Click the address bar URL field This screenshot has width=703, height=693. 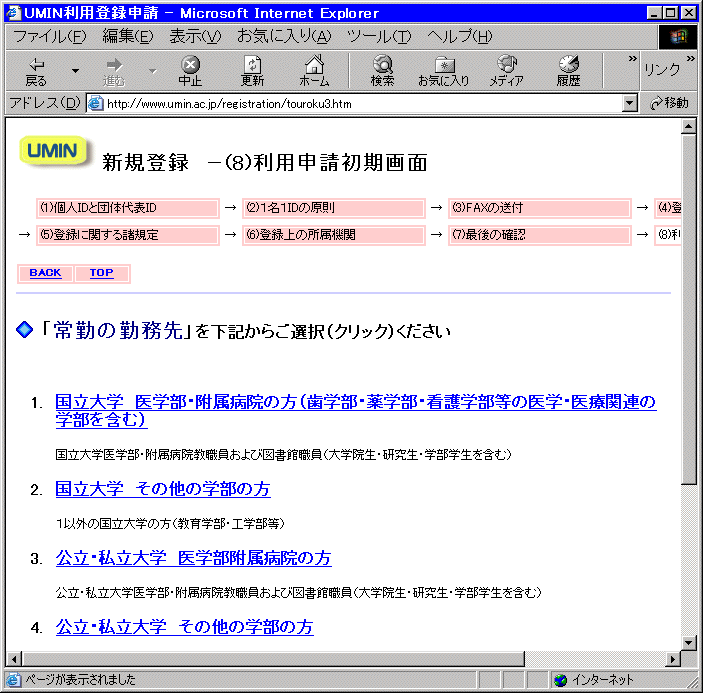tap(360, 103)
